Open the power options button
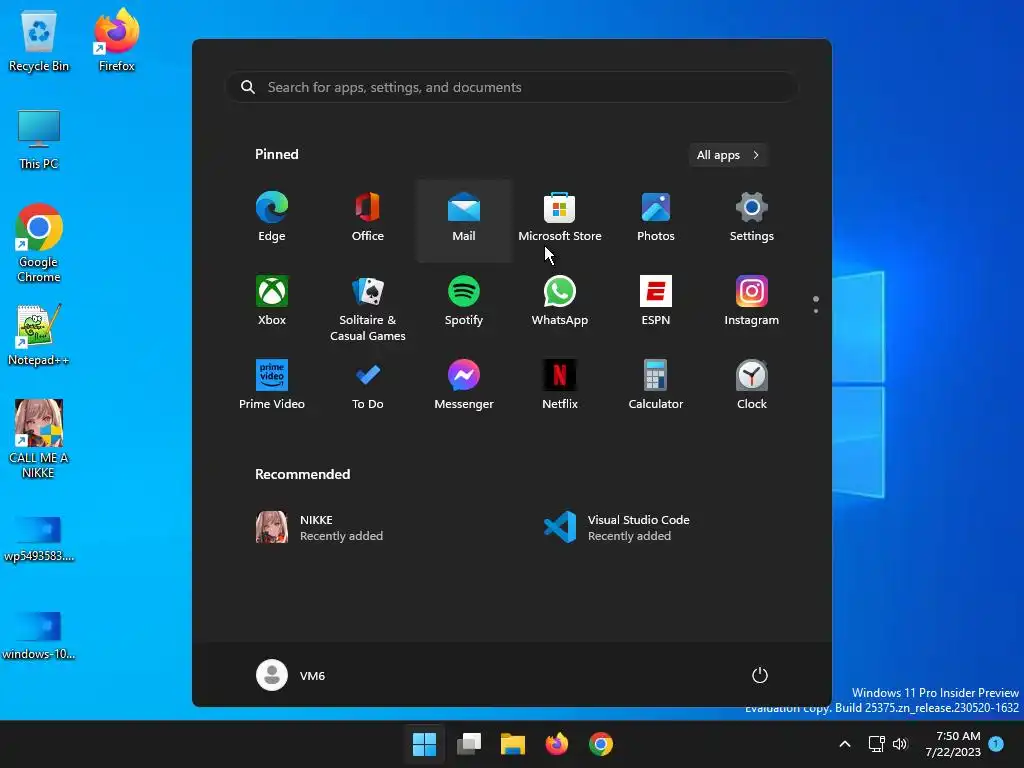Viewport: 1024px width, 768px height. coord(760,675)
